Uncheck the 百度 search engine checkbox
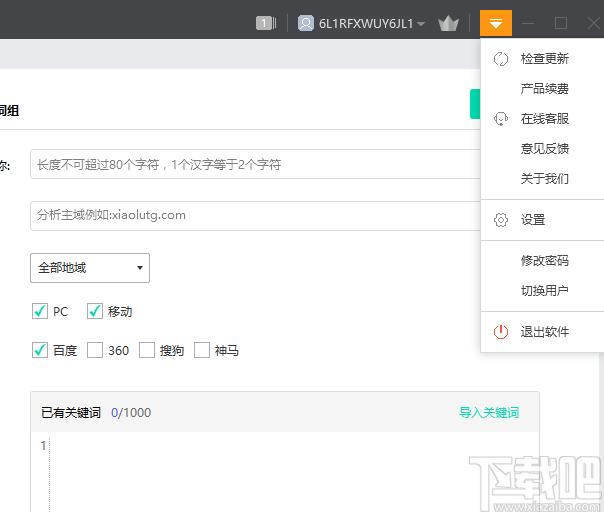 point(40,350)
